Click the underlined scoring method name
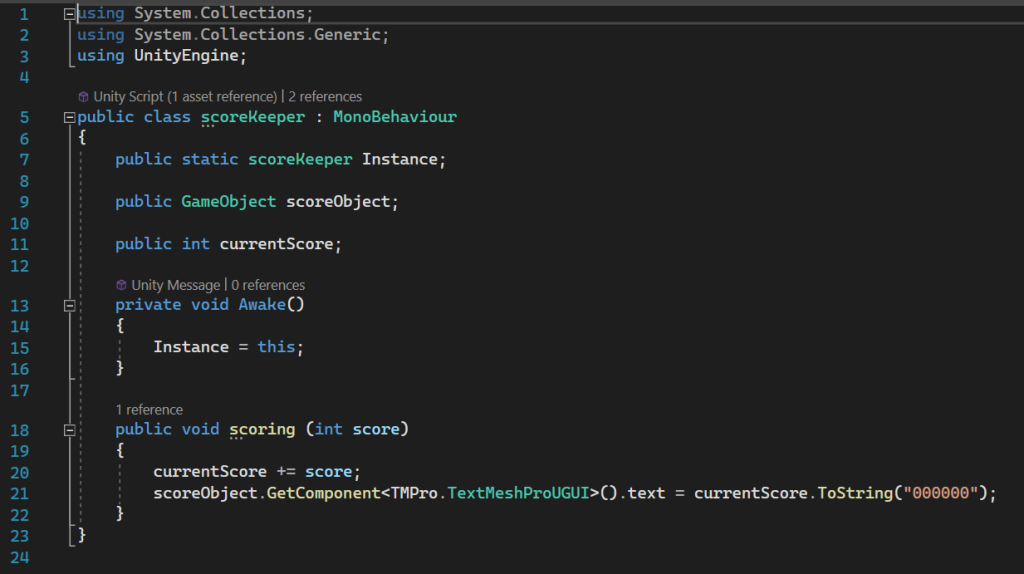The width and height of the screenshot is (1024, 574). [x=262, y=430]
